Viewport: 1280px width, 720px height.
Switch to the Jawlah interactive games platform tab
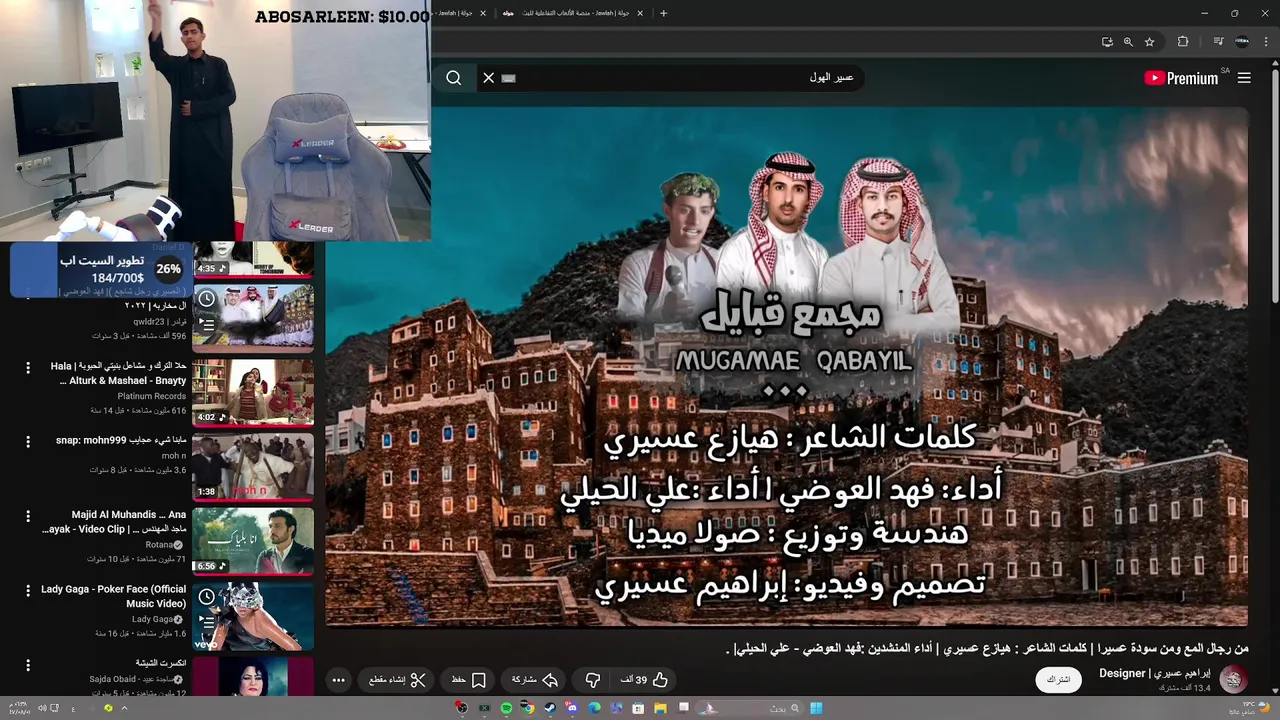coord(572,13)
